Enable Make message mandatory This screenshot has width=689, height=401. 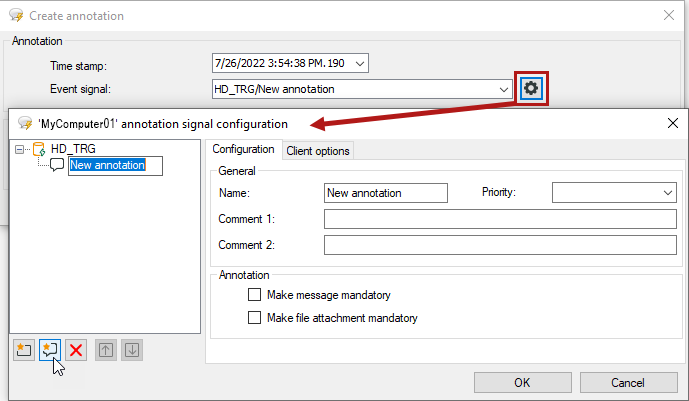point(254,295)
